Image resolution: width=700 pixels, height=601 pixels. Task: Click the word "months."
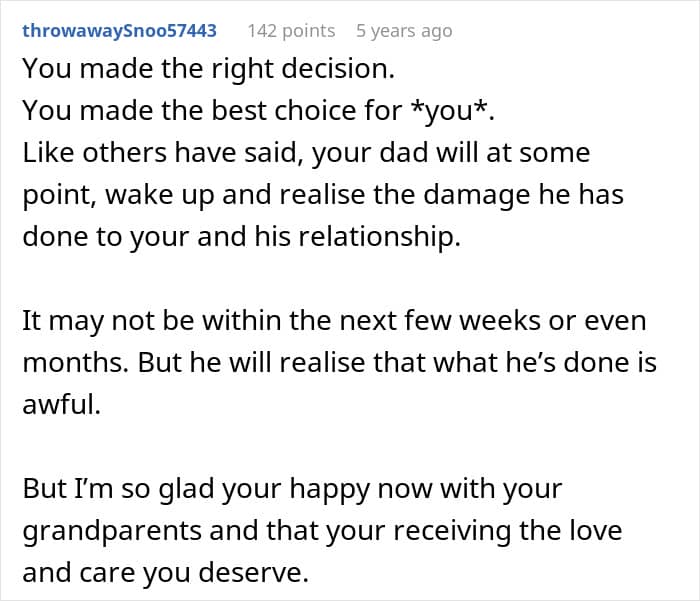tap(74, 362)
